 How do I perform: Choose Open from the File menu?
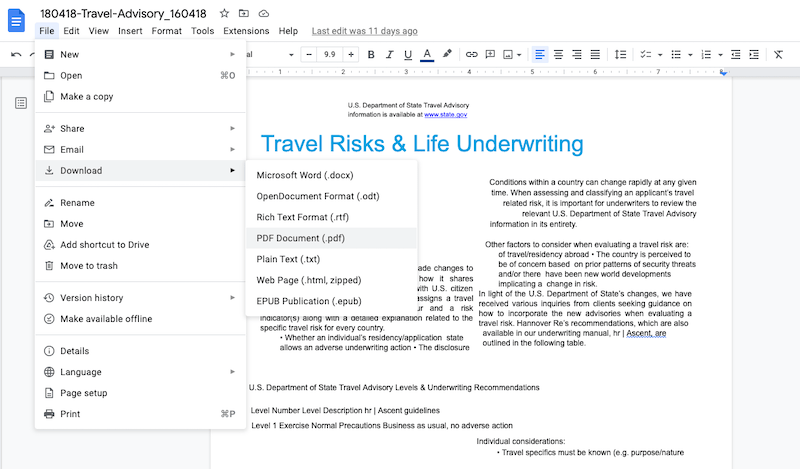(140, 76)
